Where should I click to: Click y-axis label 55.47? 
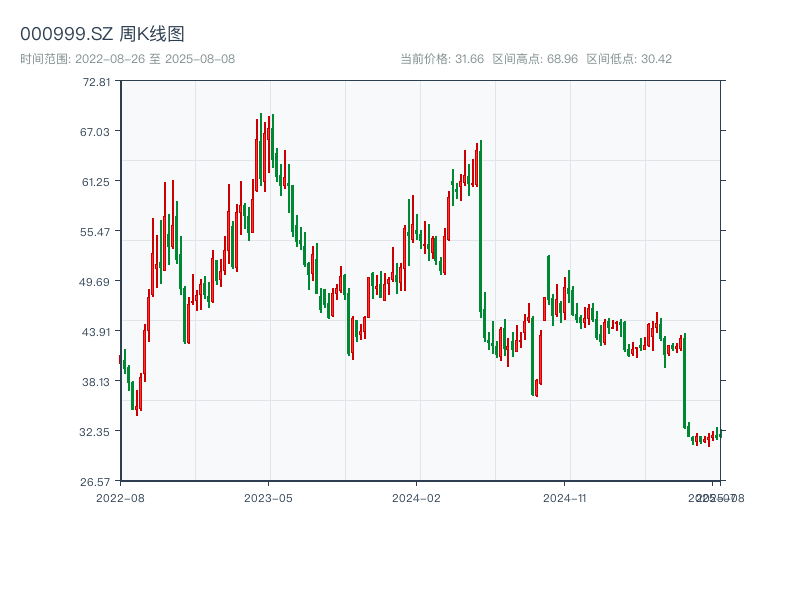pos(95,232)
